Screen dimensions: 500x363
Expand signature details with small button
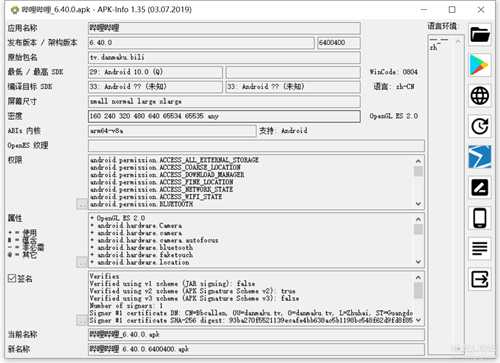click(x=82, y=320)
